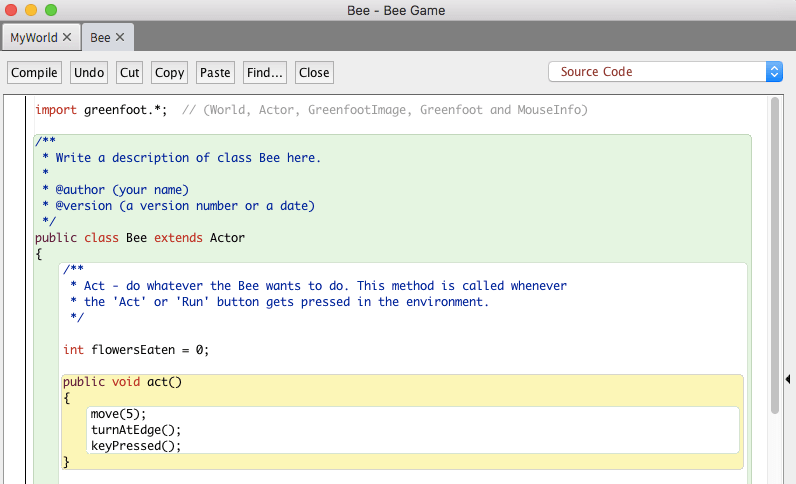
Task: Click the keyPressed() line in act method
Action: pyautogui.click(x=135, y=446)
